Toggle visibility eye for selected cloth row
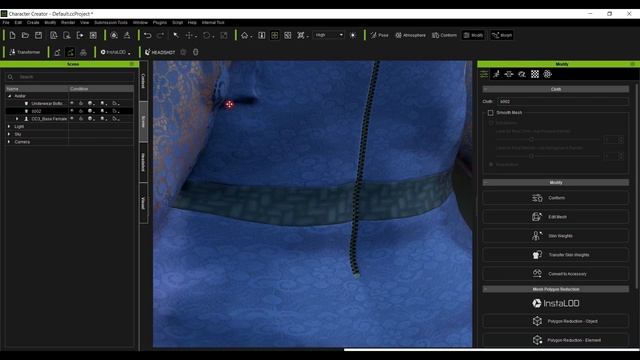The height and width of the screenshot is (360, 640). point(72,111)
